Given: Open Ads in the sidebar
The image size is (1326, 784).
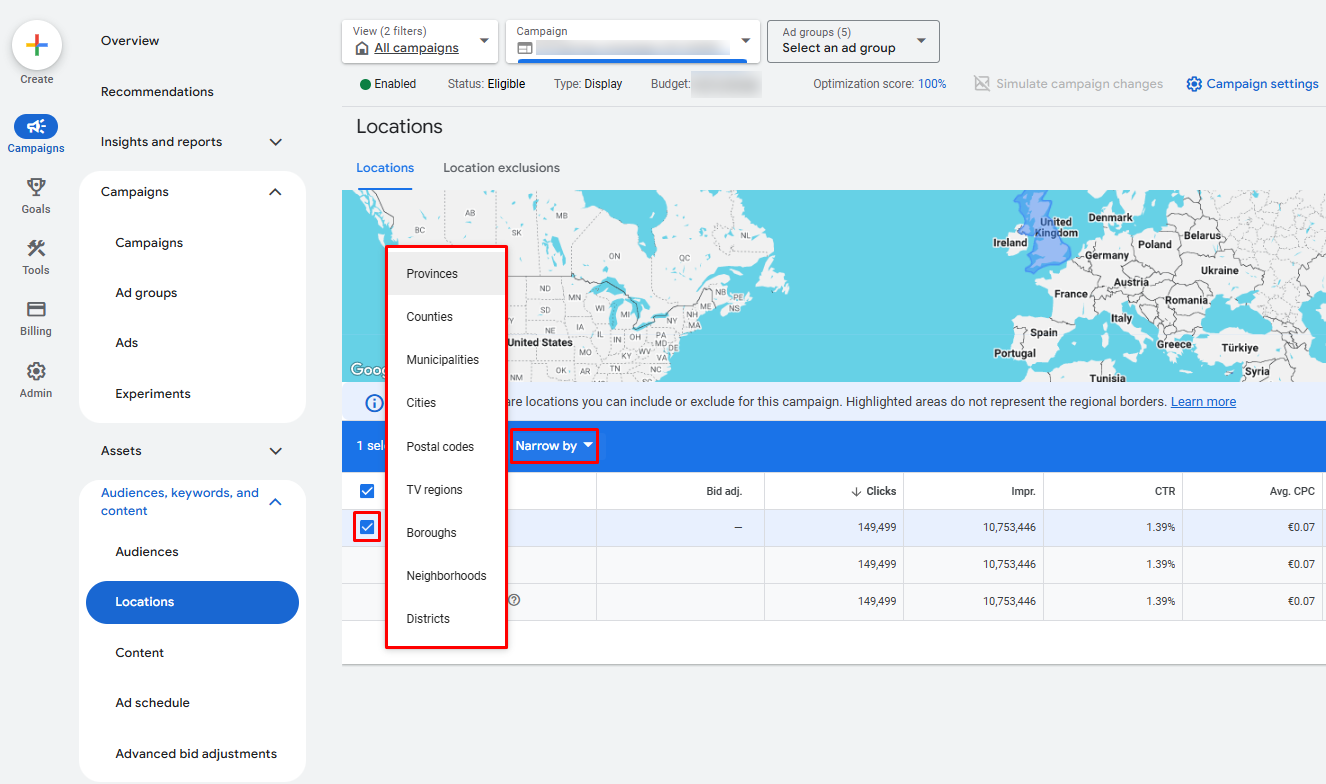Looking at the screenshot, I should [x=127, y=343].
